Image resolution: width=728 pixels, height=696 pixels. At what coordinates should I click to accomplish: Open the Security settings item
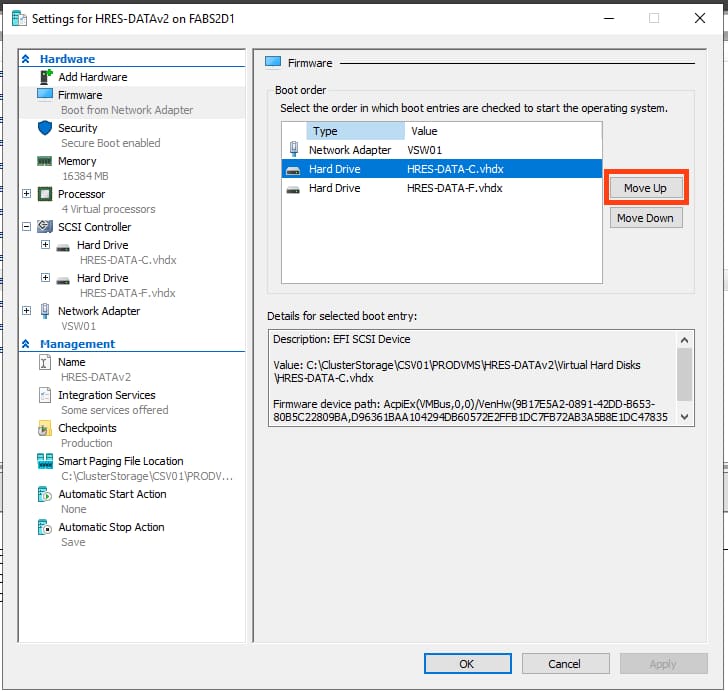tap(78, 128)
